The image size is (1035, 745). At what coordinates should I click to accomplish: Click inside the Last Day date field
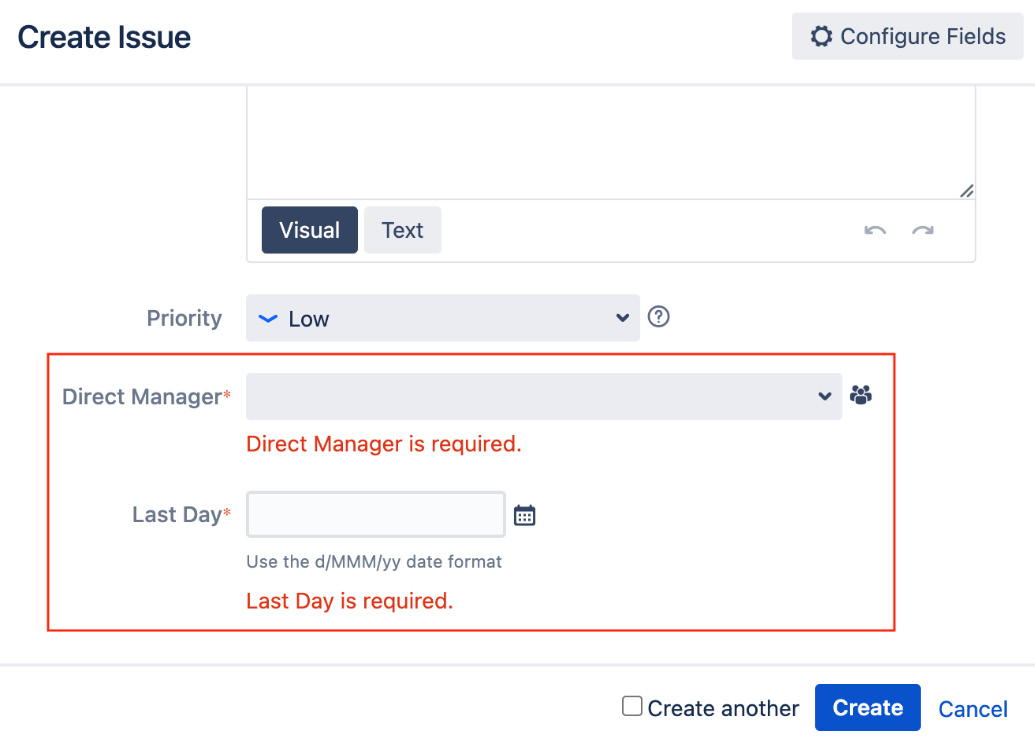375,513
